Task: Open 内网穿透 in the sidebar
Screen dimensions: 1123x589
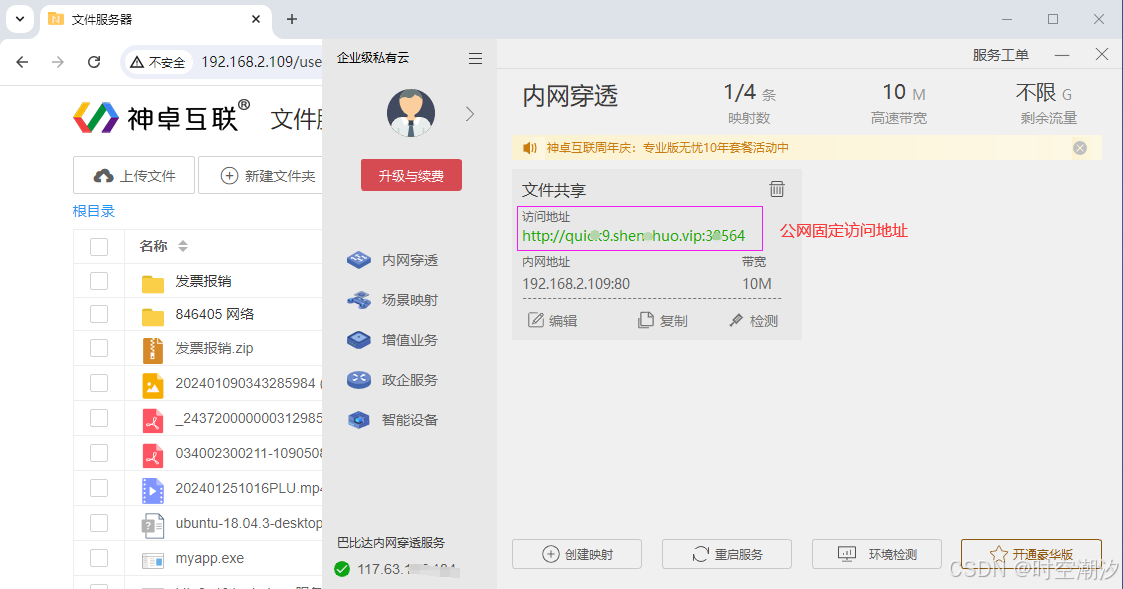Action: [x=410, y=260]
